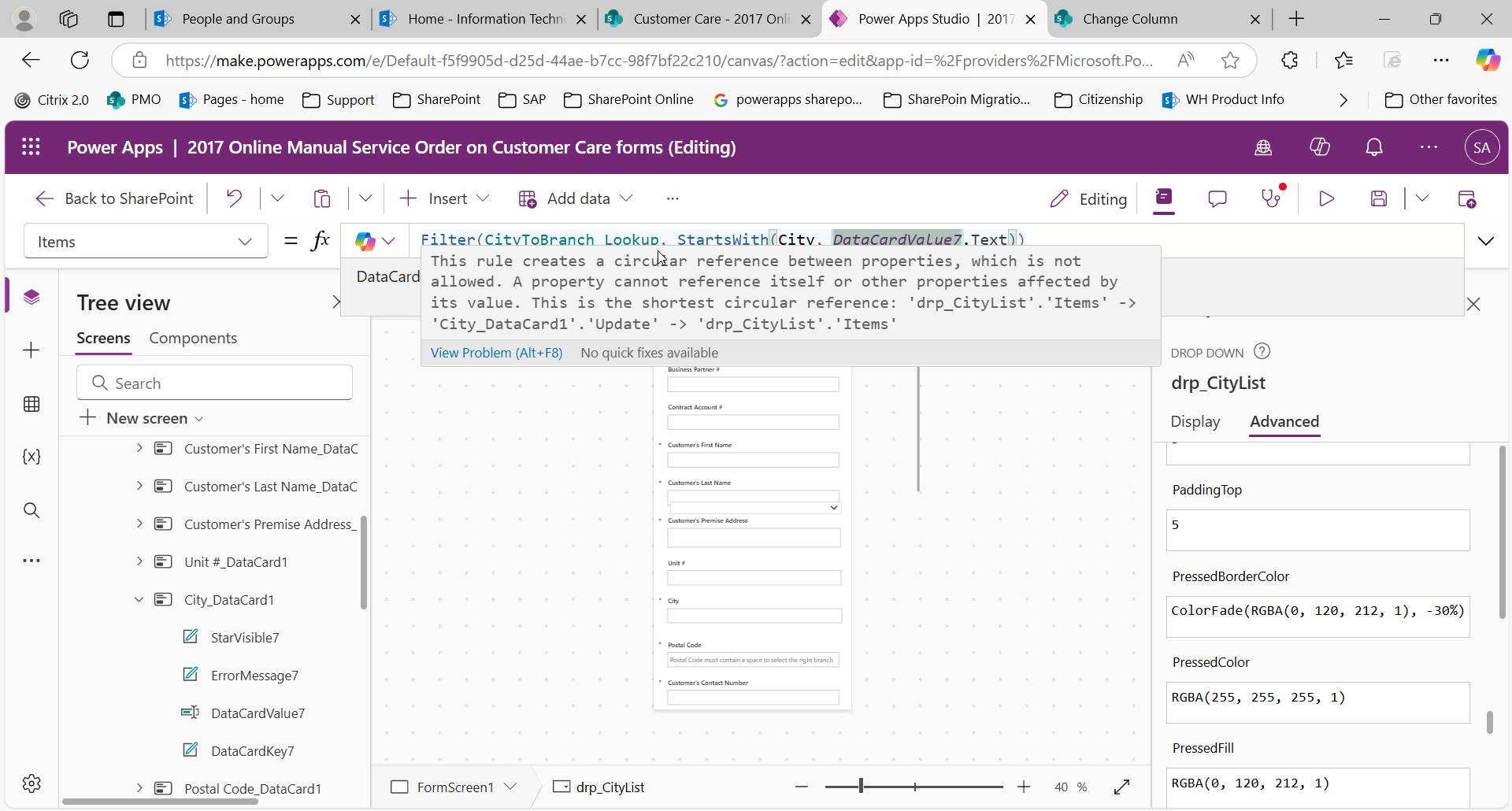Undo the last change
Image resolution: width=1512 pixels, height=811 pixels.
(234, 198)
